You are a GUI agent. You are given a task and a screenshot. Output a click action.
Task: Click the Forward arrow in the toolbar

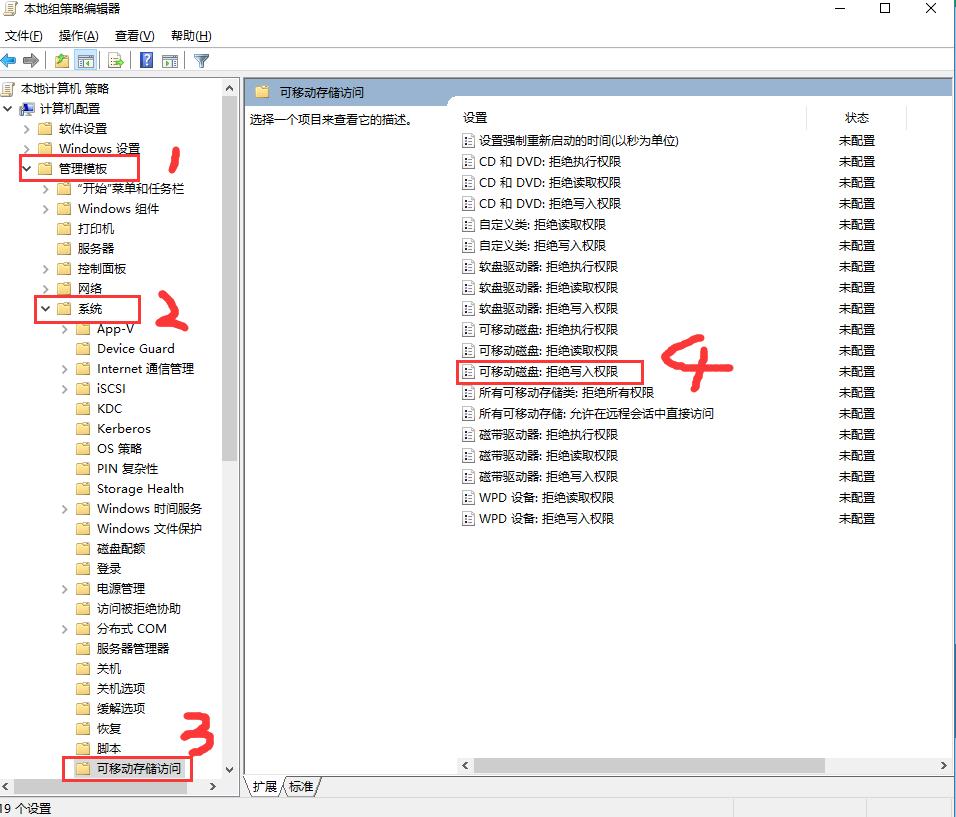coord(31,60)
